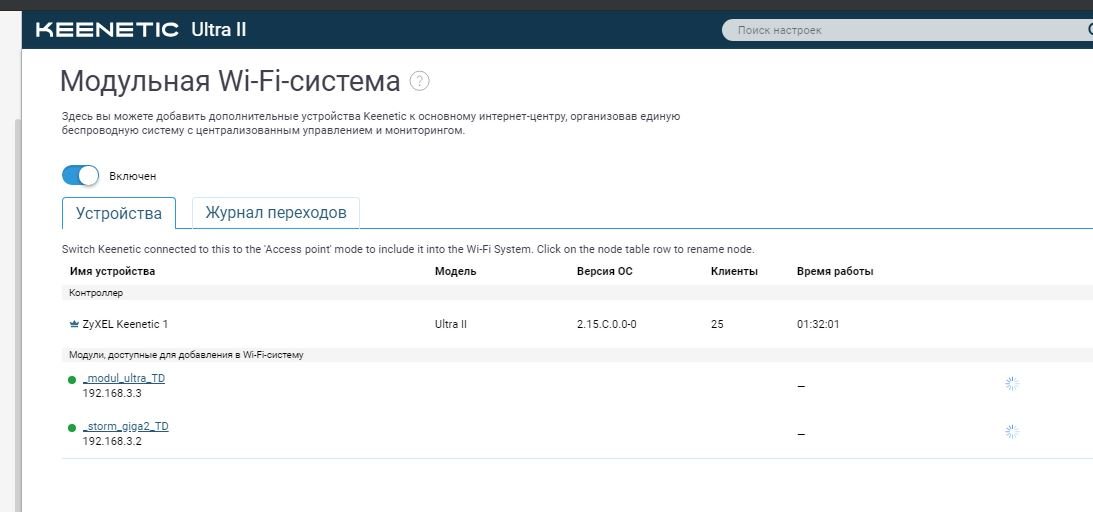Click the Включен label beside the switch

[x=132, y=176]
